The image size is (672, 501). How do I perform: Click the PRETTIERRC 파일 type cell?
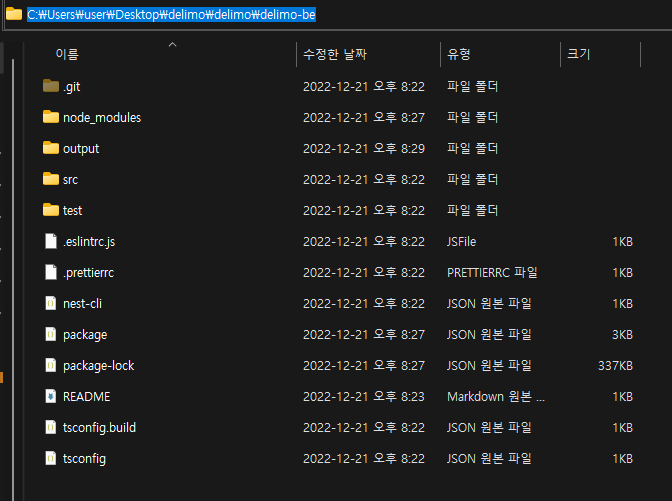(492, 273)
